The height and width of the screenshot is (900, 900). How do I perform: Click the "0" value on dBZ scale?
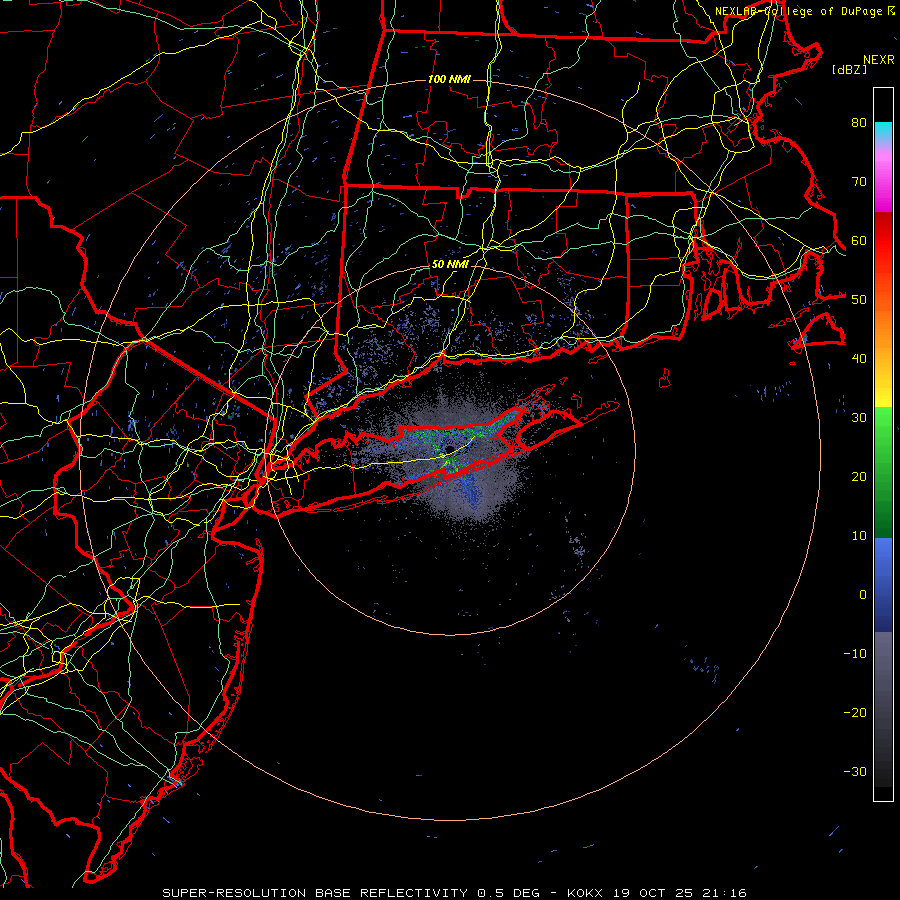tap(863, 595)
